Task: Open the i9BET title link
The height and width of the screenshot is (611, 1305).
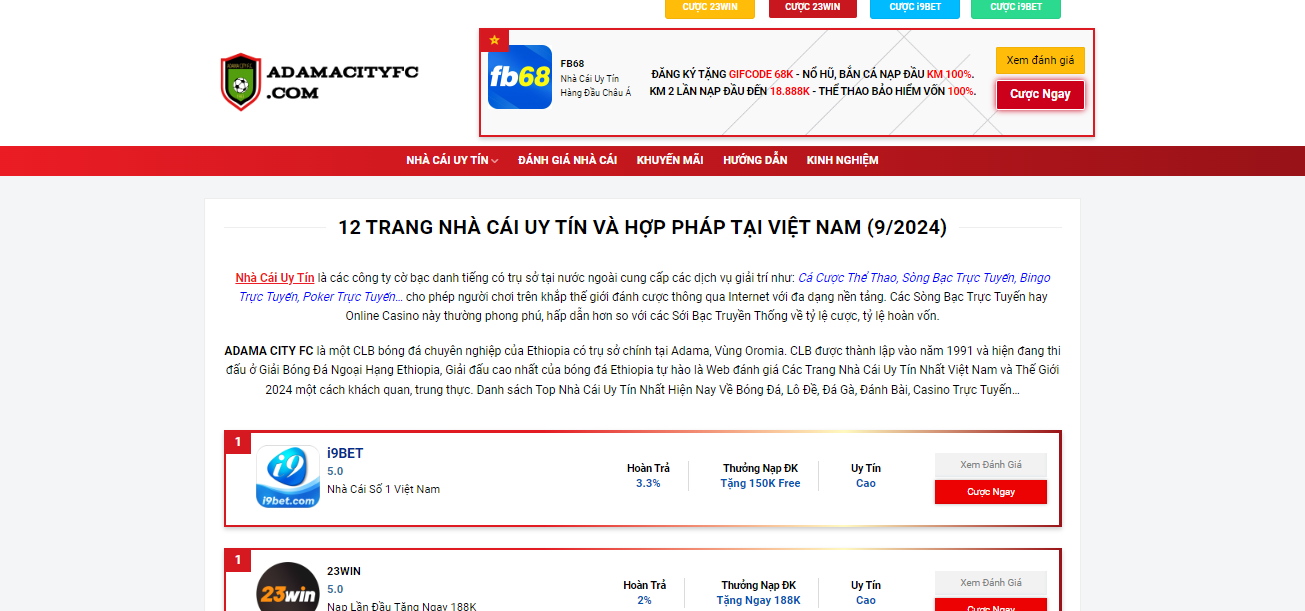Action: point(345,453)
